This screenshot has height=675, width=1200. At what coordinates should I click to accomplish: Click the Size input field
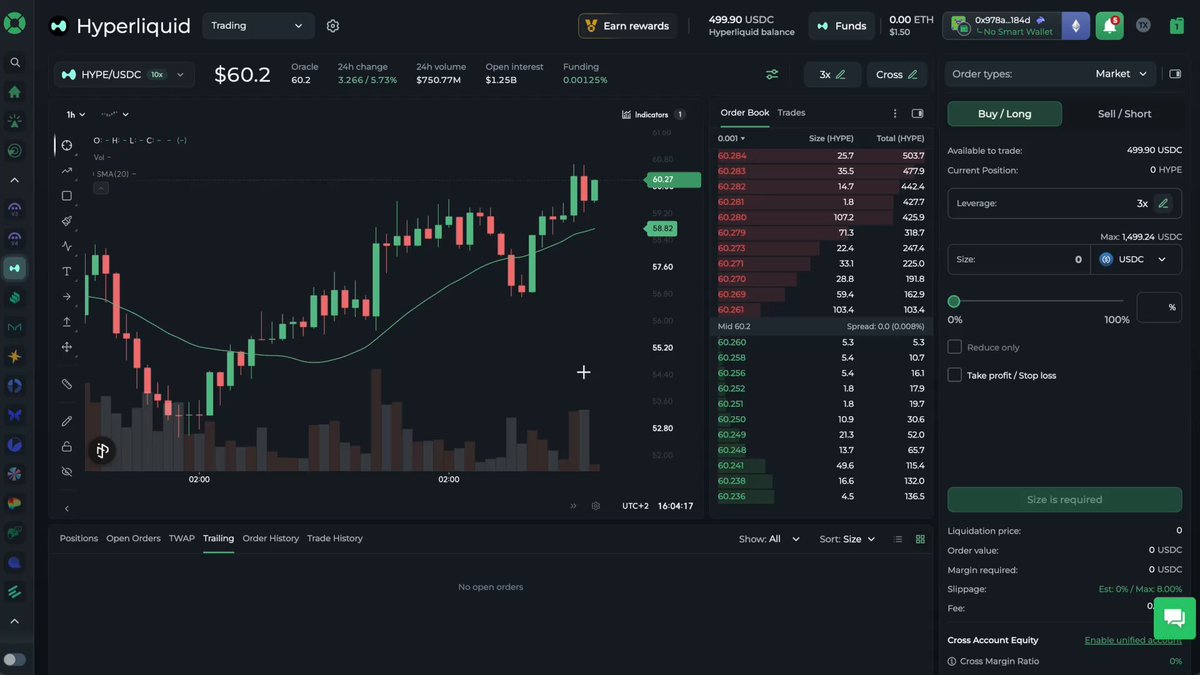1019,259
